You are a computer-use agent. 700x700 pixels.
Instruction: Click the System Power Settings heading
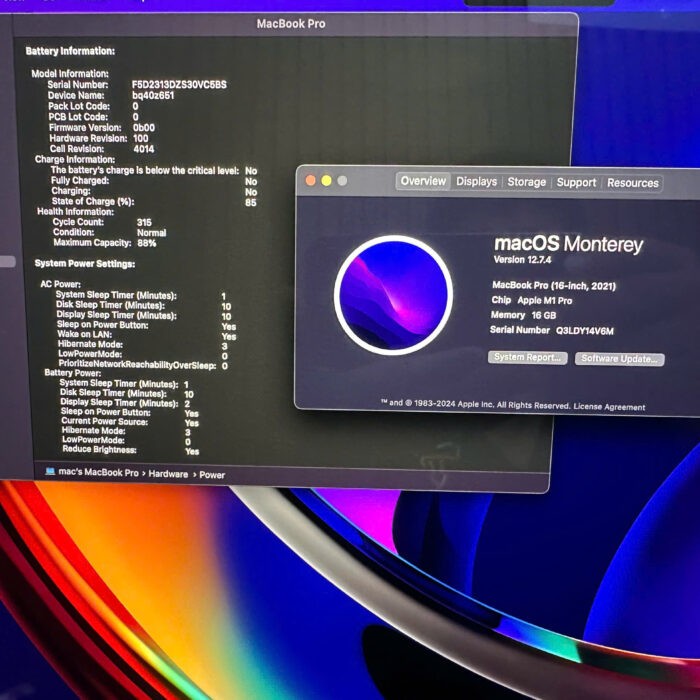(85, 264)
